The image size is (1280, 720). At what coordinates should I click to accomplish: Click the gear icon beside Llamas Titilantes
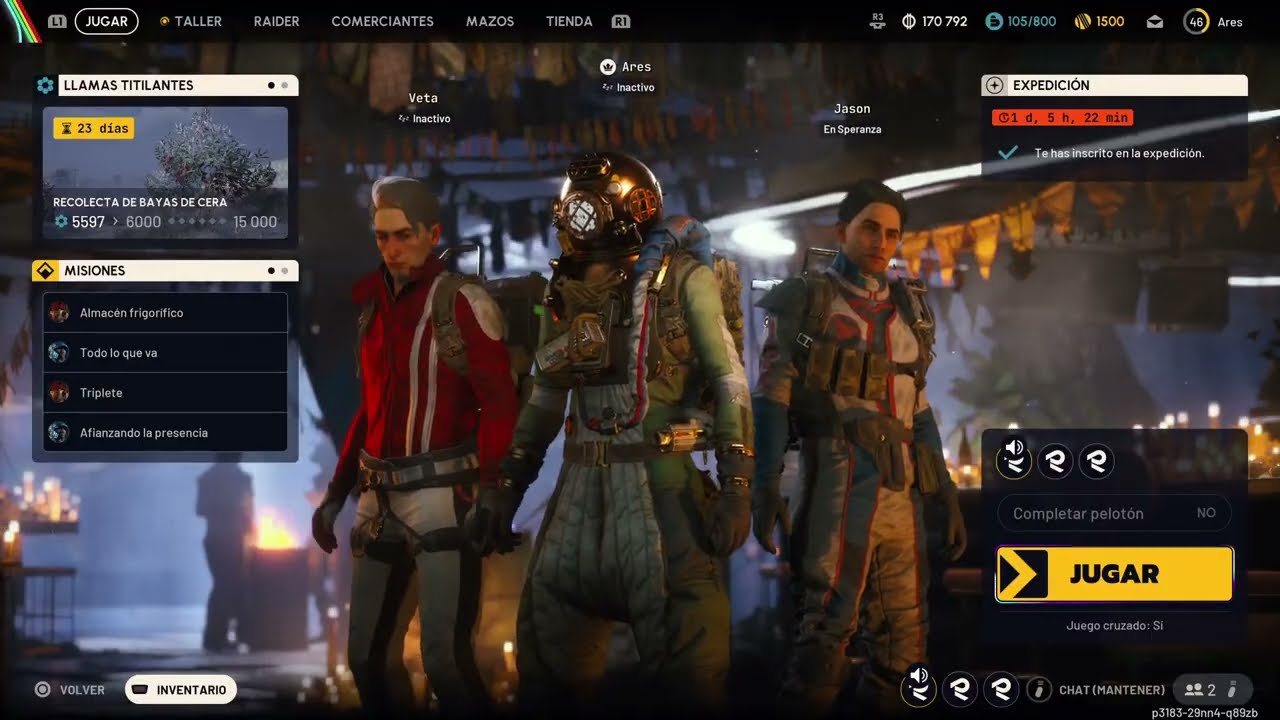[45, 85]
